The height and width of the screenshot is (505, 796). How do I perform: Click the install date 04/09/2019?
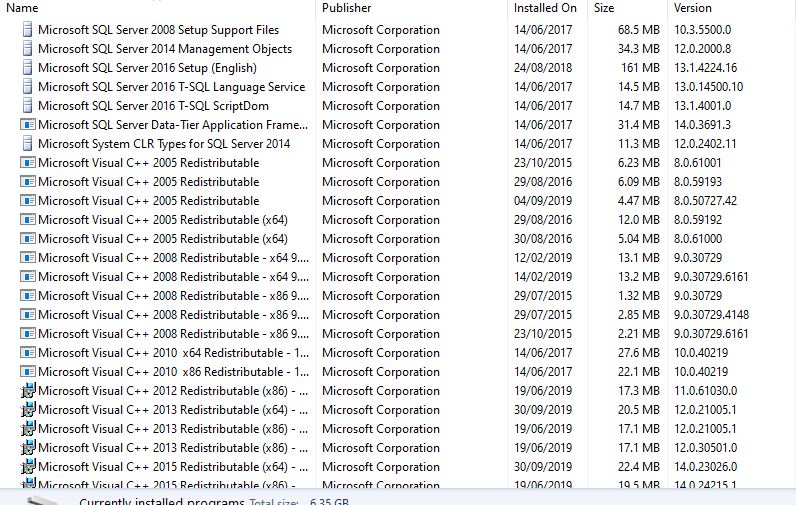click(543, 201)
